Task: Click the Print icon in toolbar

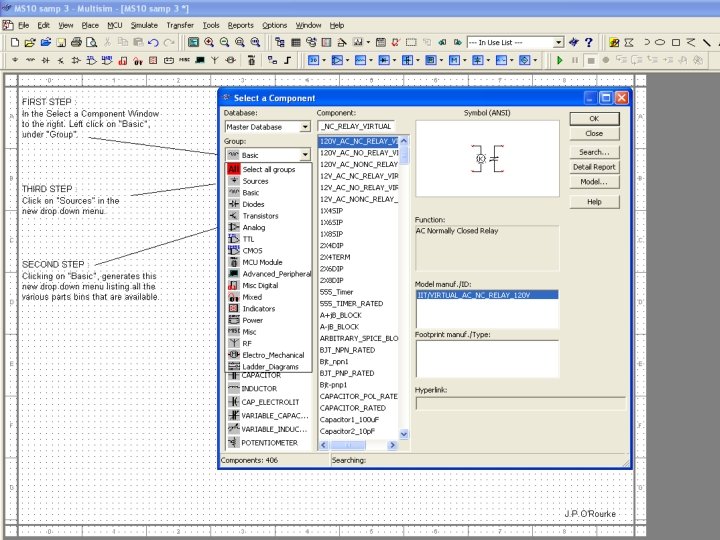Action: [x=76, y=43]
